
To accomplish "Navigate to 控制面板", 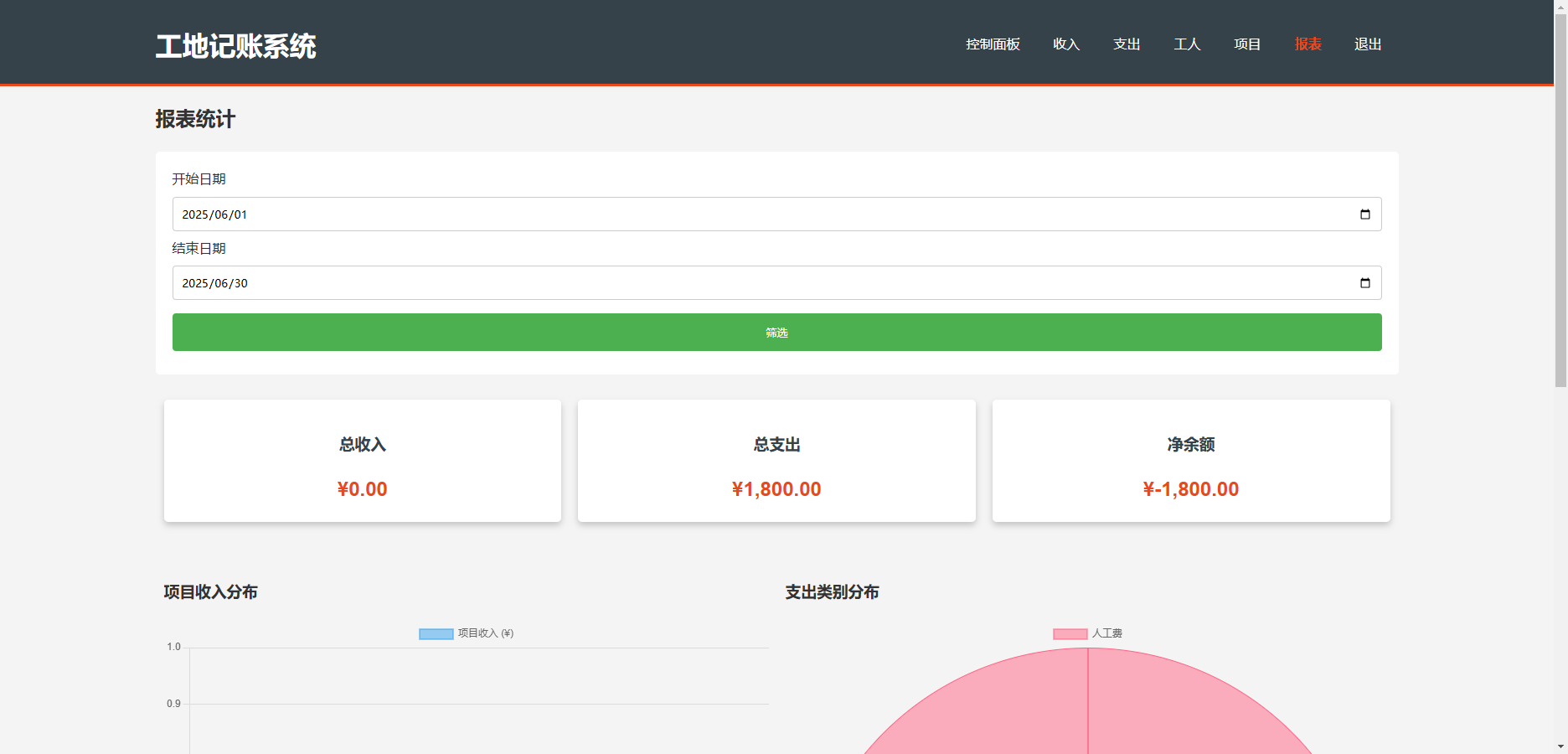I will (992, 44).
